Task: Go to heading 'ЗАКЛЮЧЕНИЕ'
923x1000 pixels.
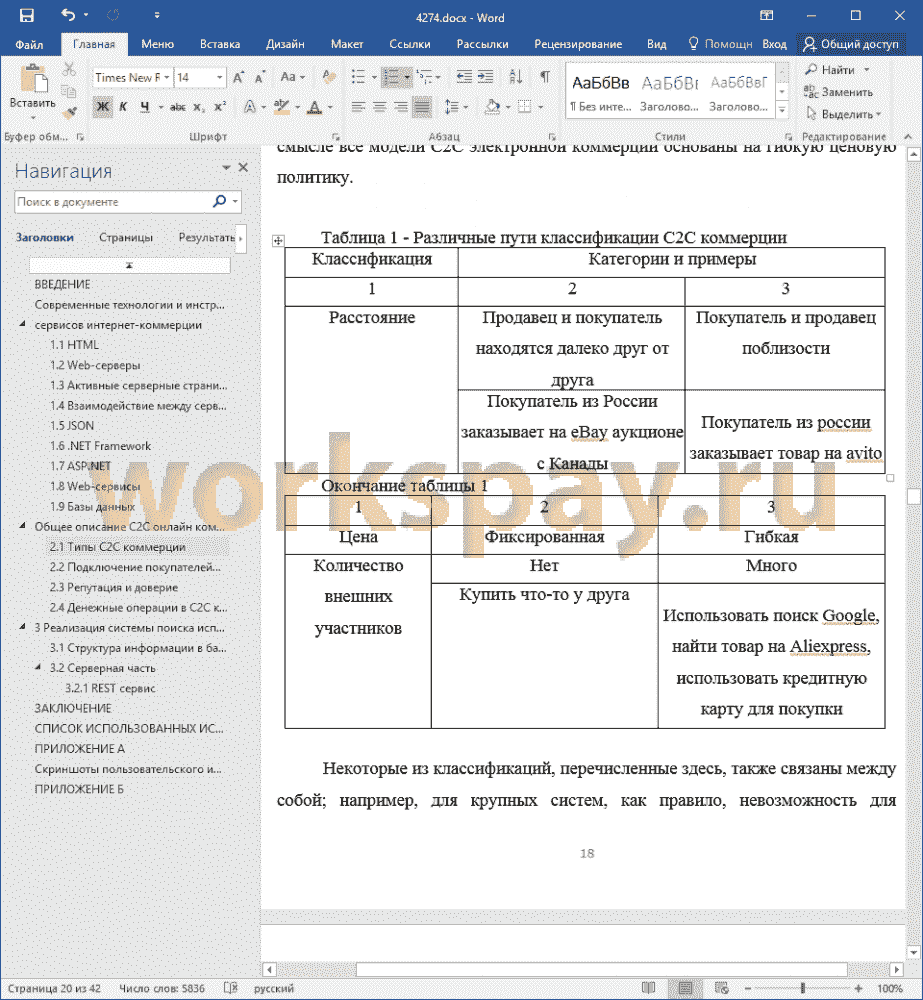Action: pyautogui.click(x=73, y=708)
